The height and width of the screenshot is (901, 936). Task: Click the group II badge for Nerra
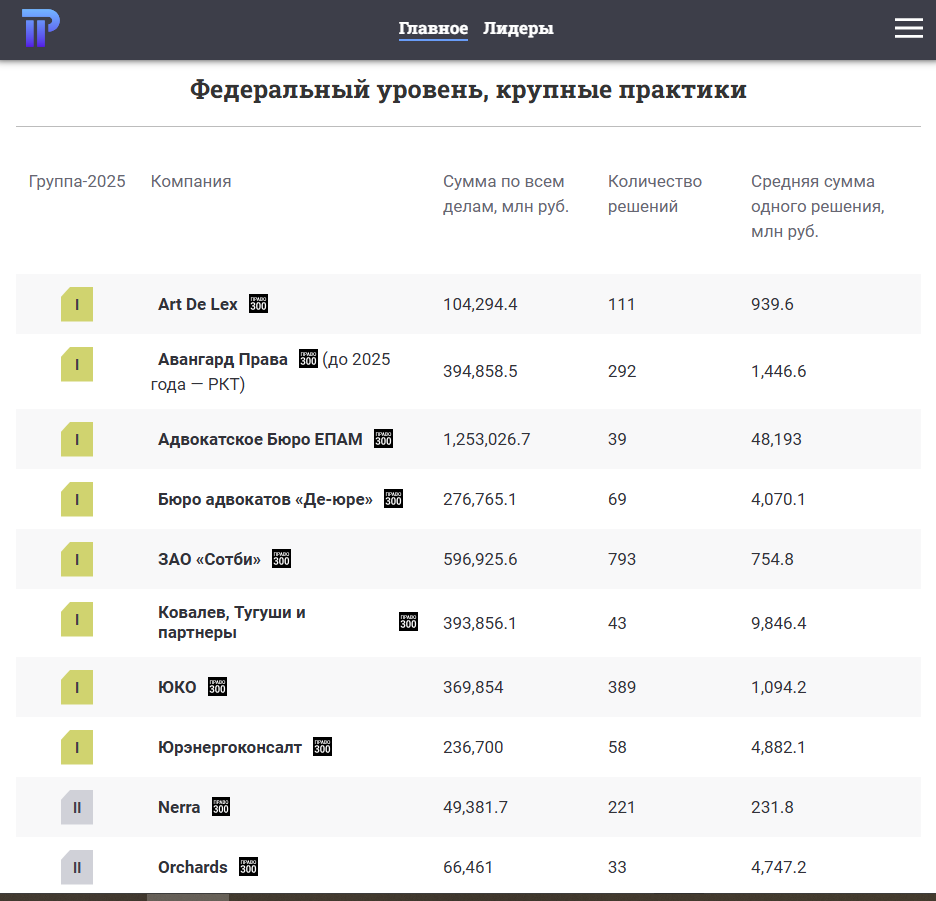click(x=77, y=807)
